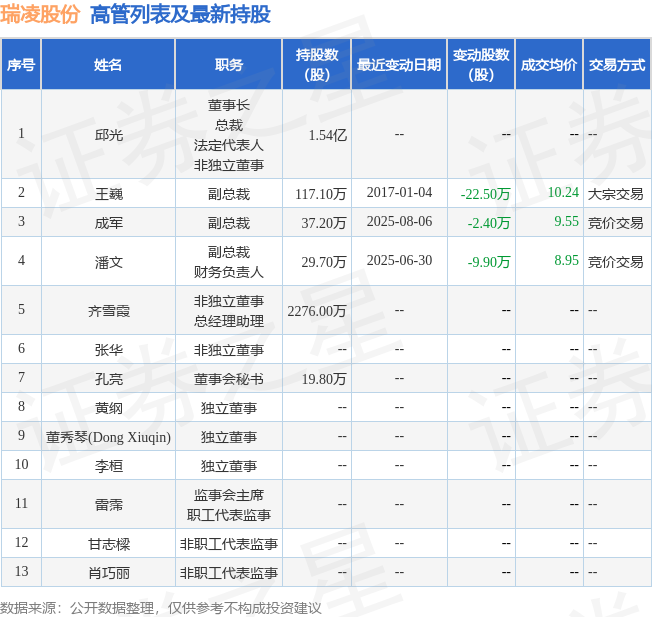Click the name 王巍
This screenshot has height=617, width=652.
[x=109, y=194]
